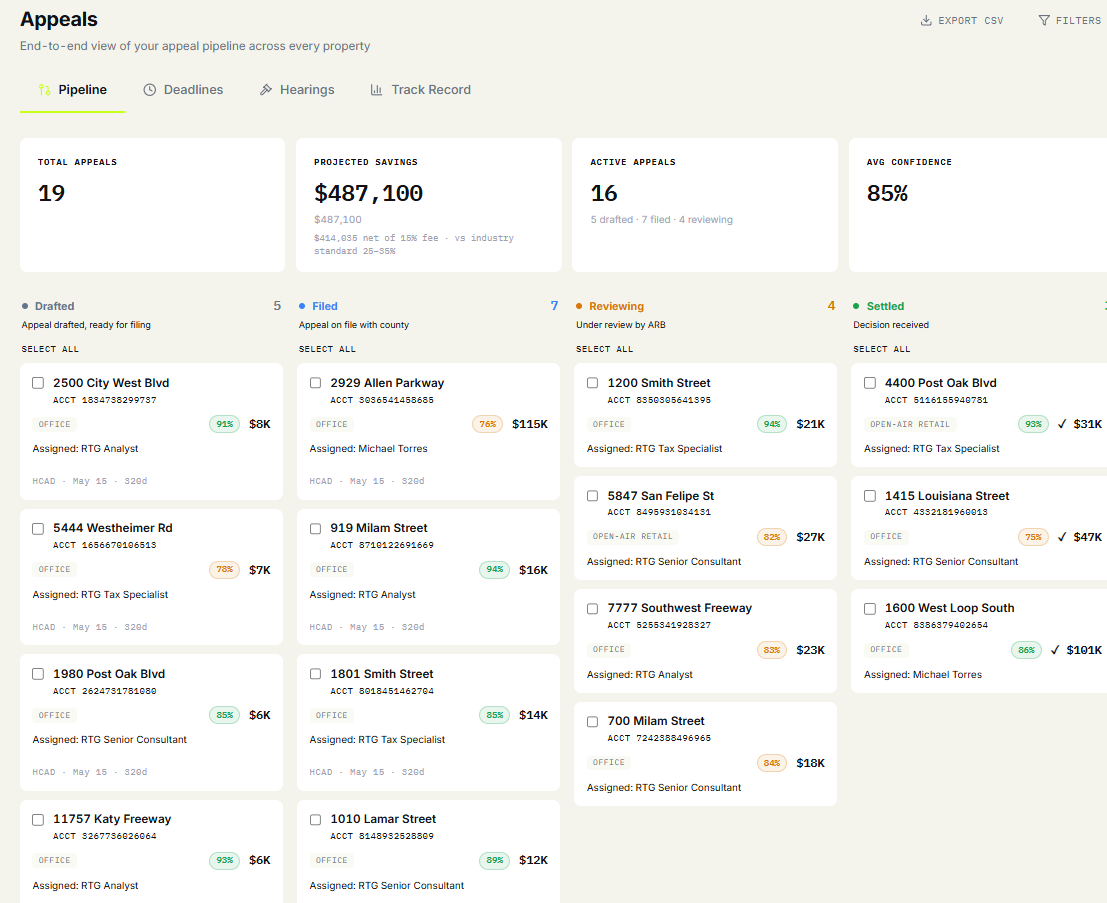Switch to the Deadlines tab
Viewport: 1107px width, 903px height.
click(x=184, y=90)
